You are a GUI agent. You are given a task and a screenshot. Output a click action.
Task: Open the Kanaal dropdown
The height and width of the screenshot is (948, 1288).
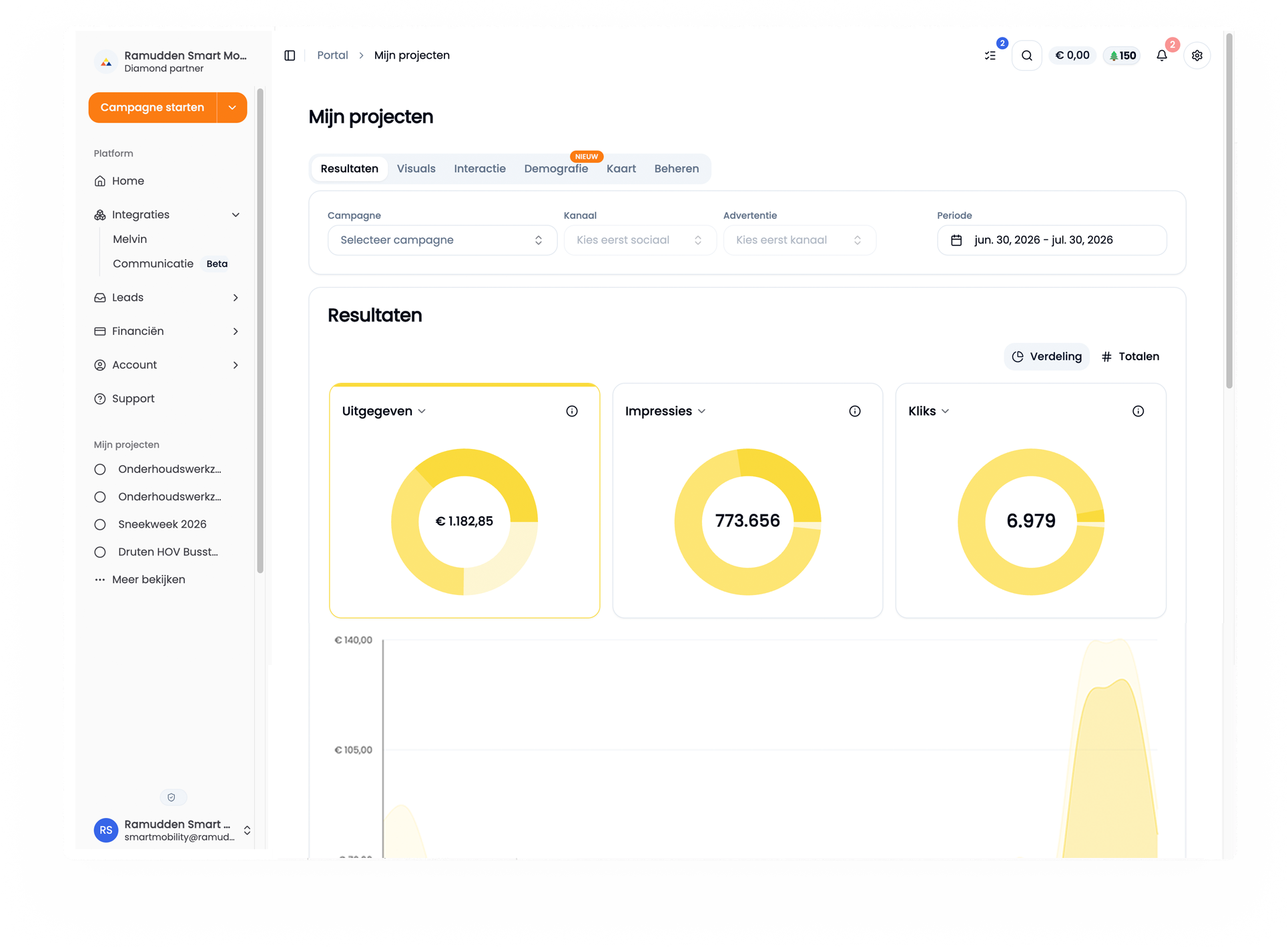pos(640,240)
